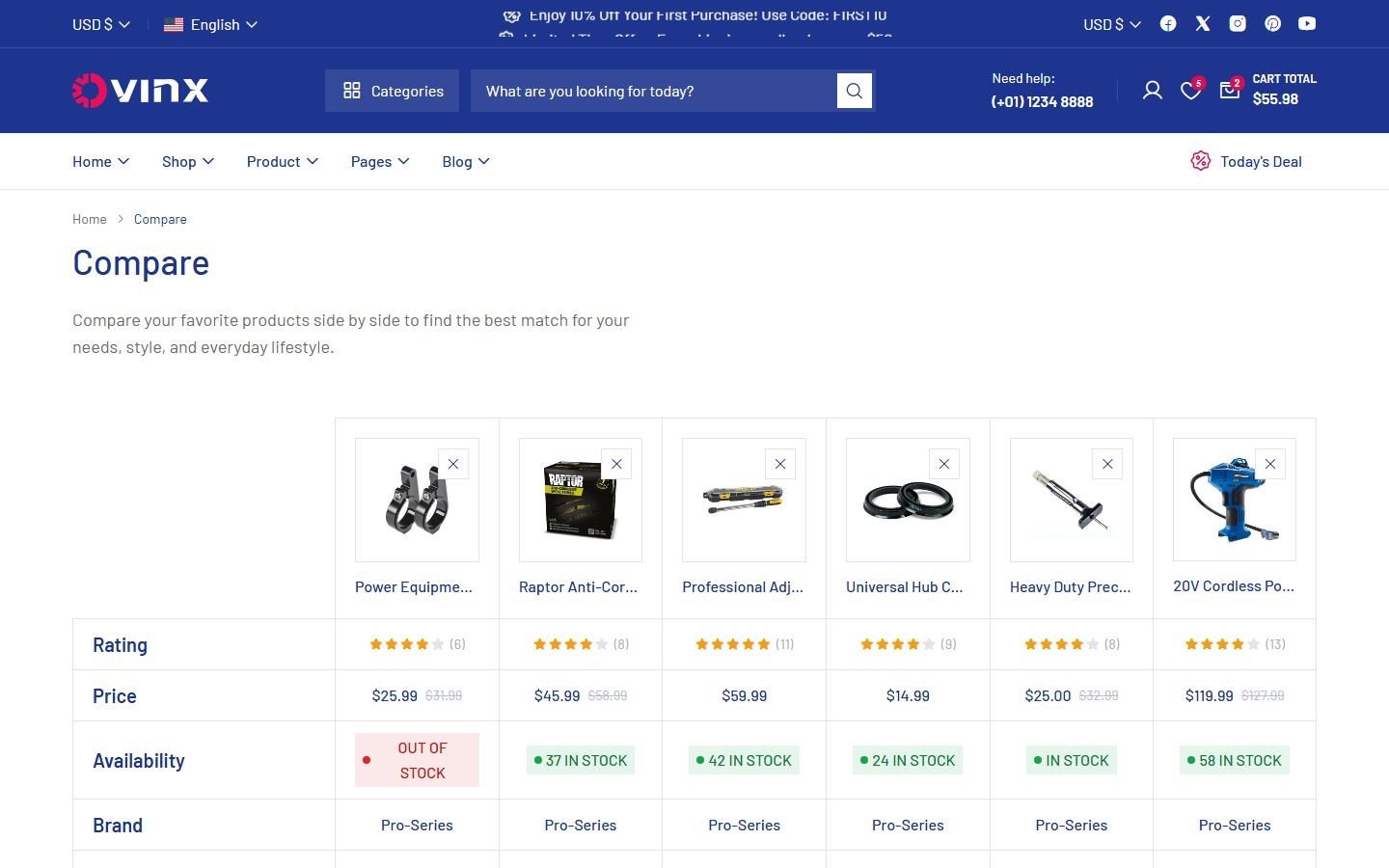Open the X (Twitter) social link
The image size is (1389, 868).
pos(1203,24)
